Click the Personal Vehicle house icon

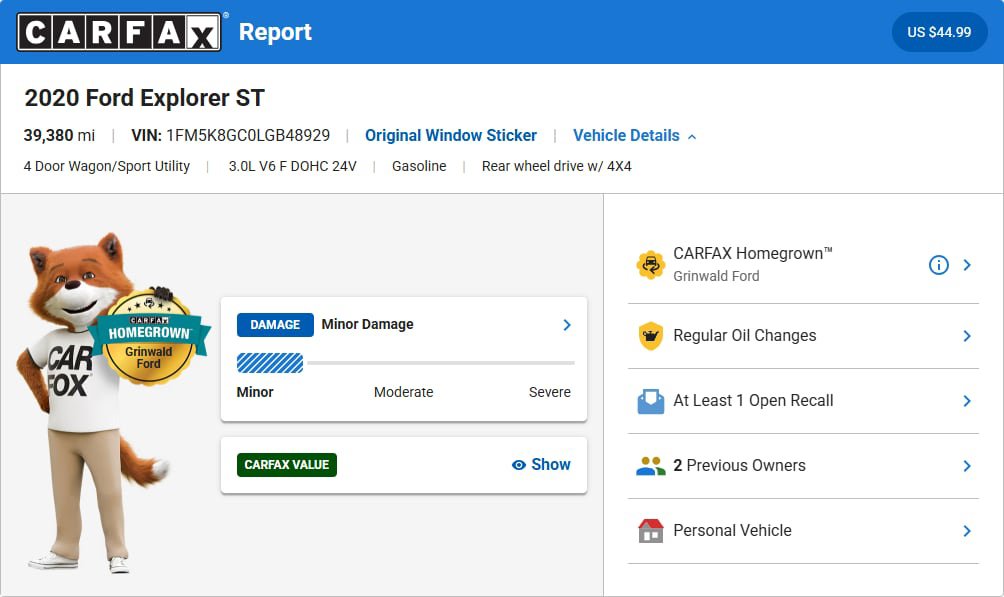tap(651, 530)
